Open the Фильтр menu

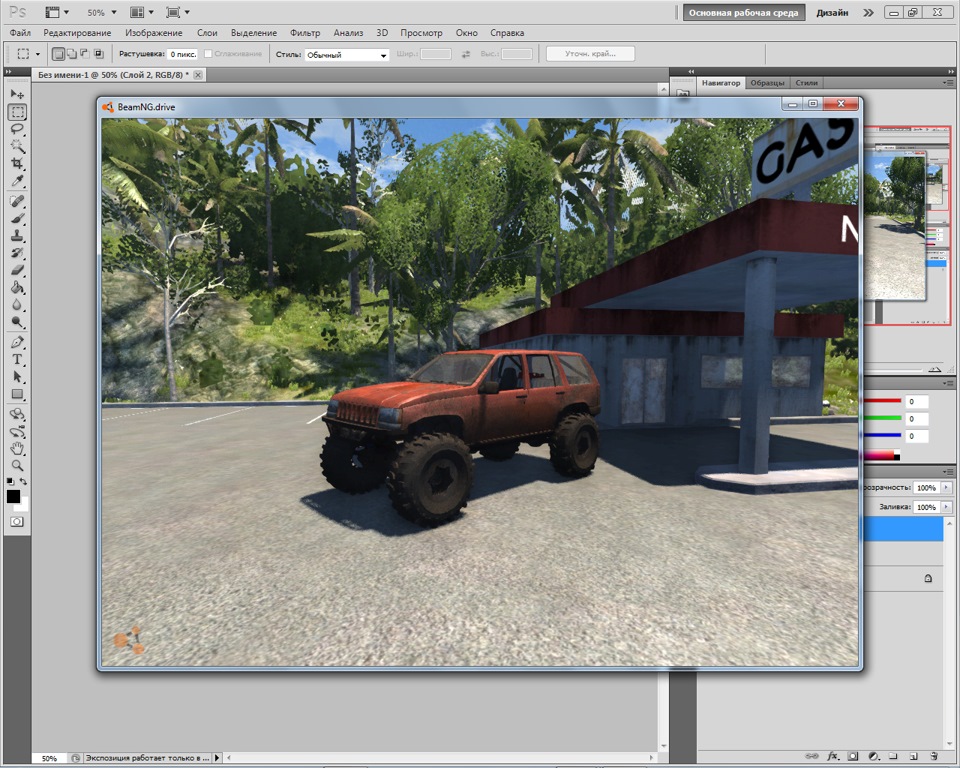tap(305, 33)
